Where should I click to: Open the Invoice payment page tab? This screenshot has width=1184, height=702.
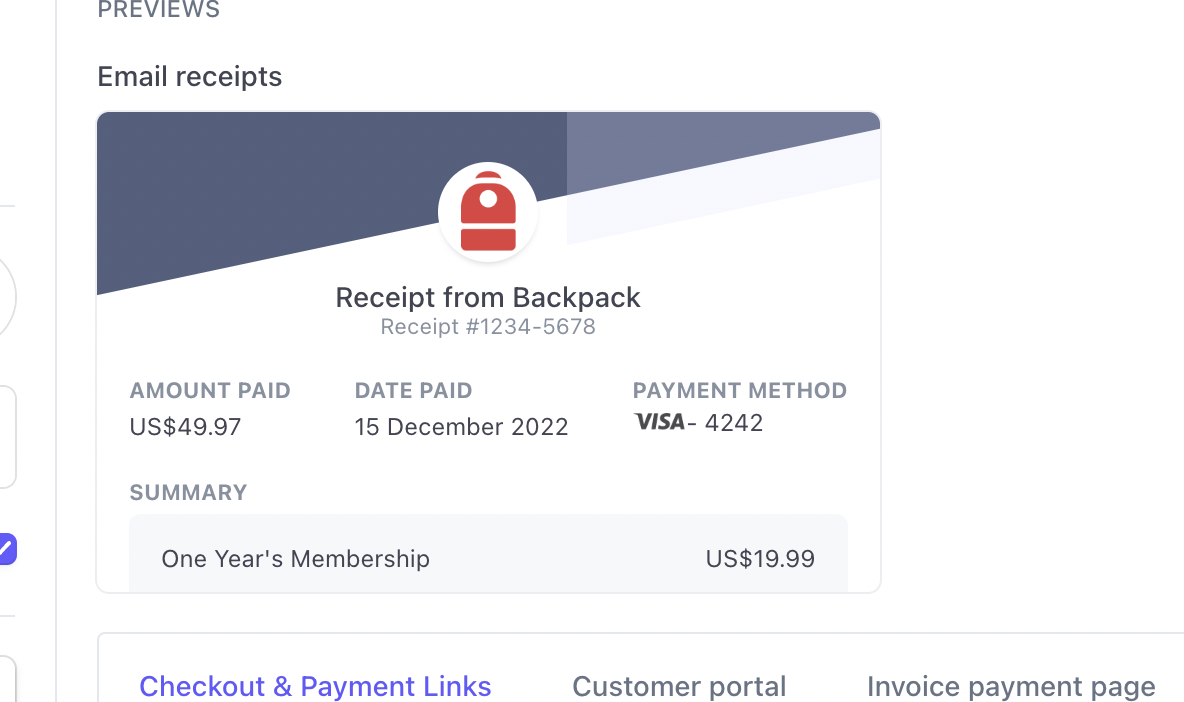tap(1010, 686)
